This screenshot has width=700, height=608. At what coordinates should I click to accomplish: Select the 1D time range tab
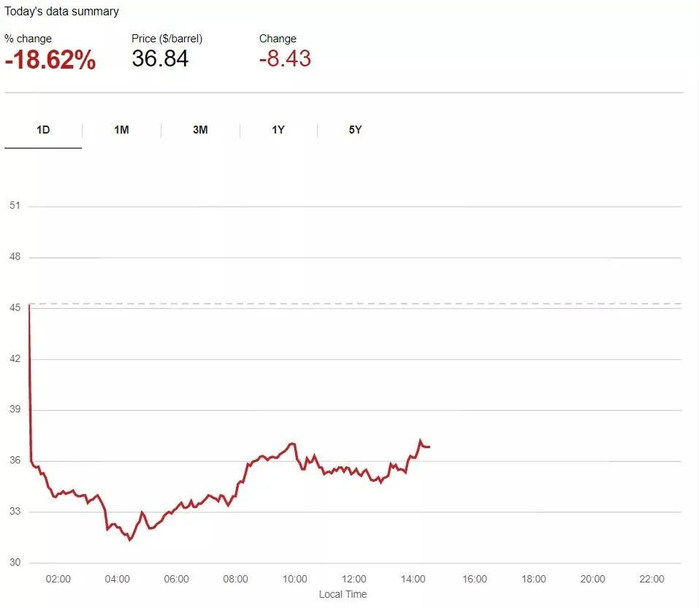click(43, 130)
